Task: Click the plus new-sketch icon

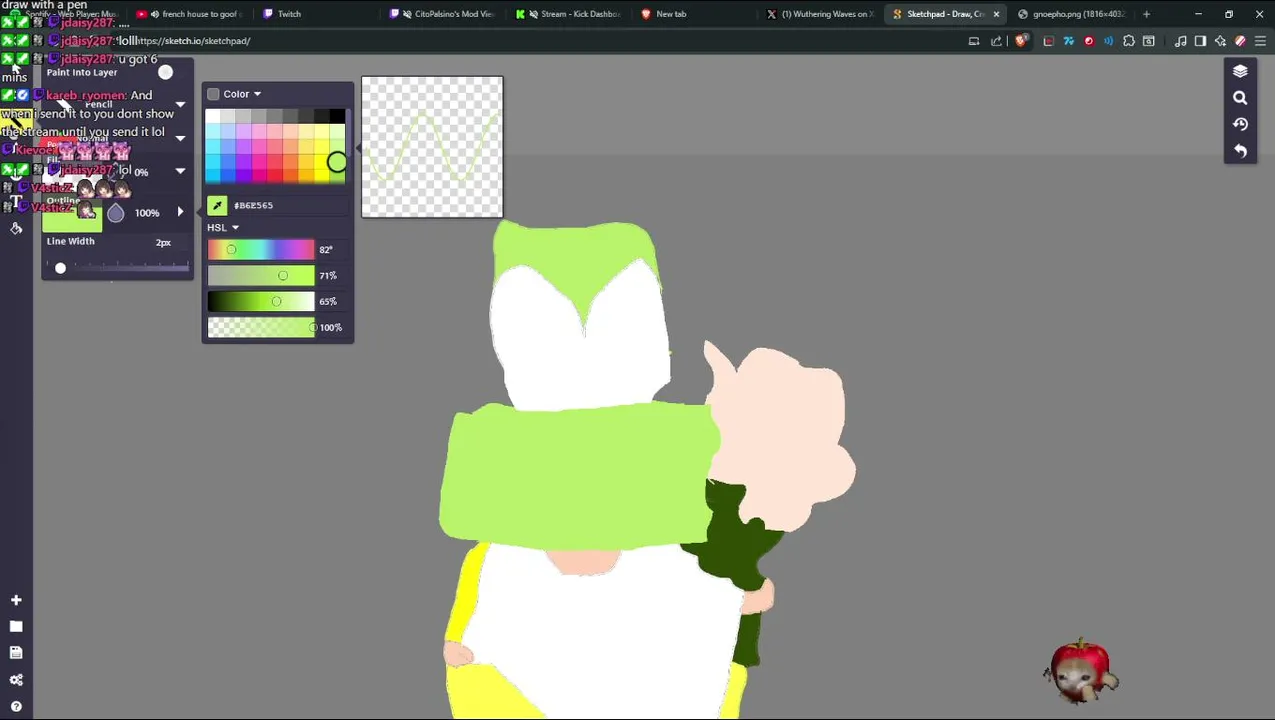Action: pos(16,600)
